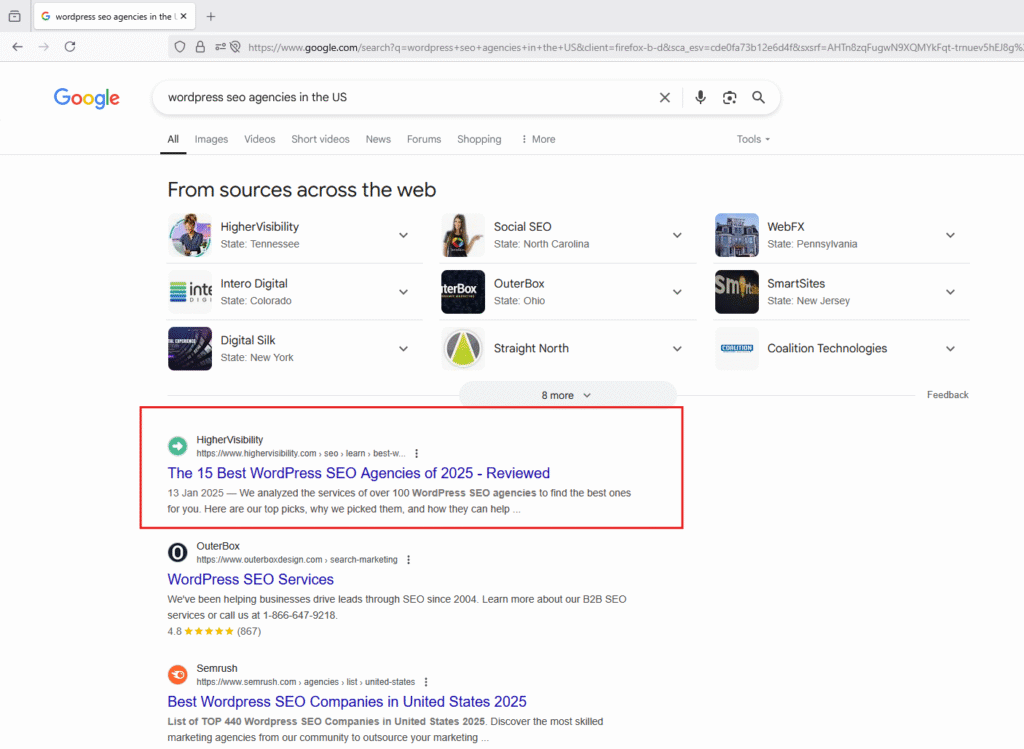1024x749 pixels.
Task: Expand the Coalition Technologies card chevron
Action: tap(950, 349)
